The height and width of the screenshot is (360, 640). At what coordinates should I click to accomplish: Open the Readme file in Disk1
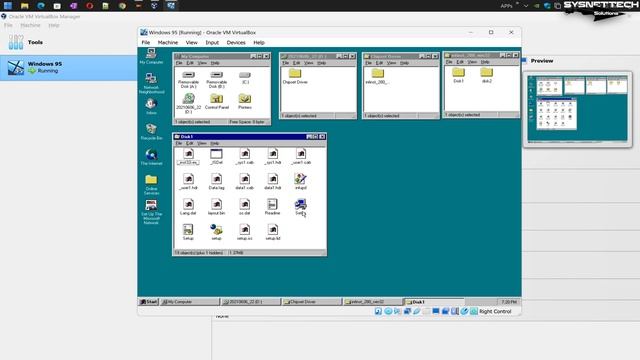point(273,207)
